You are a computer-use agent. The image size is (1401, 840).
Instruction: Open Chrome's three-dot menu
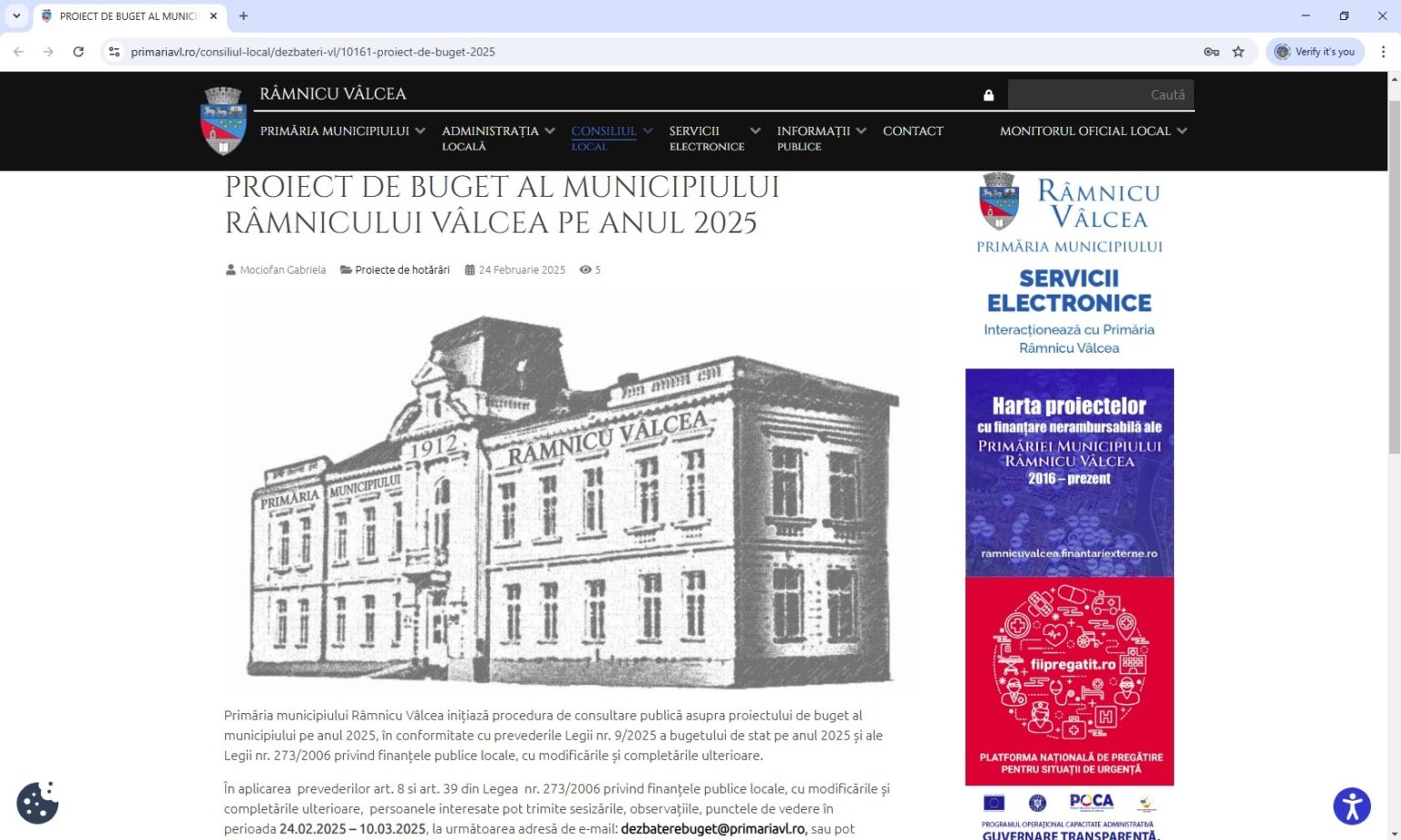(1383, 52)
